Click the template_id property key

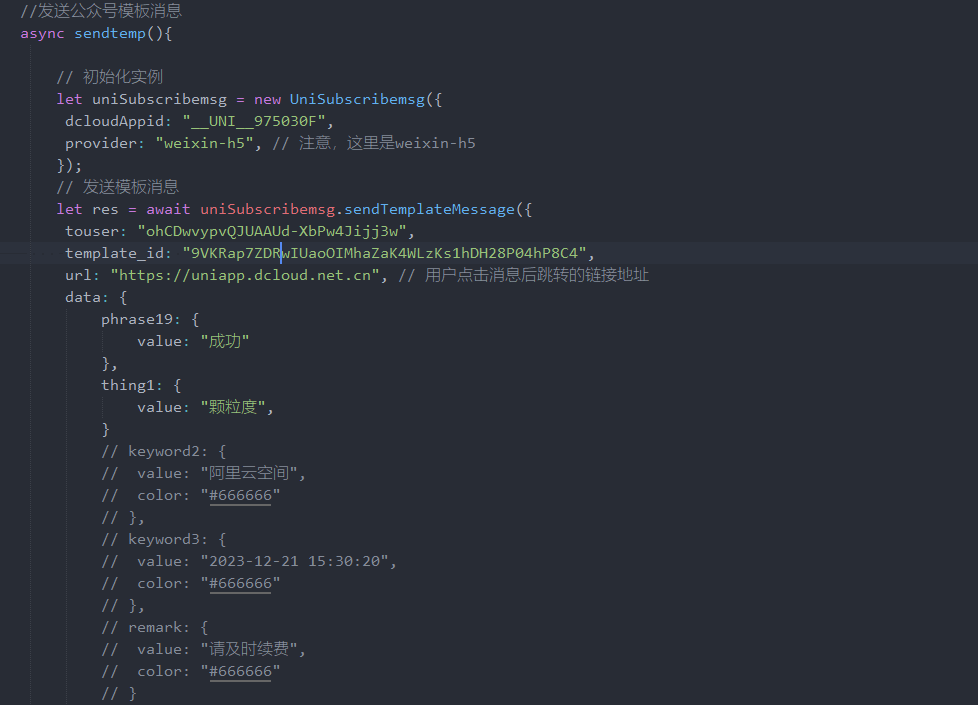click(114, 253)
